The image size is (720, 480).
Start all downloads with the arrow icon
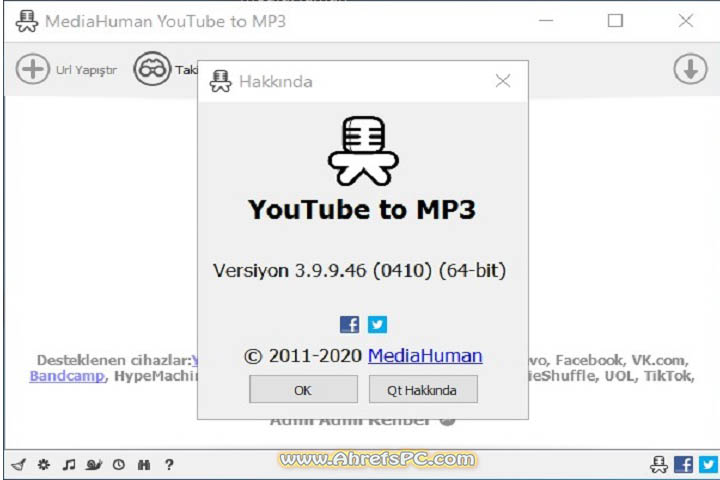pyautogui.click(x=690, y=69)
